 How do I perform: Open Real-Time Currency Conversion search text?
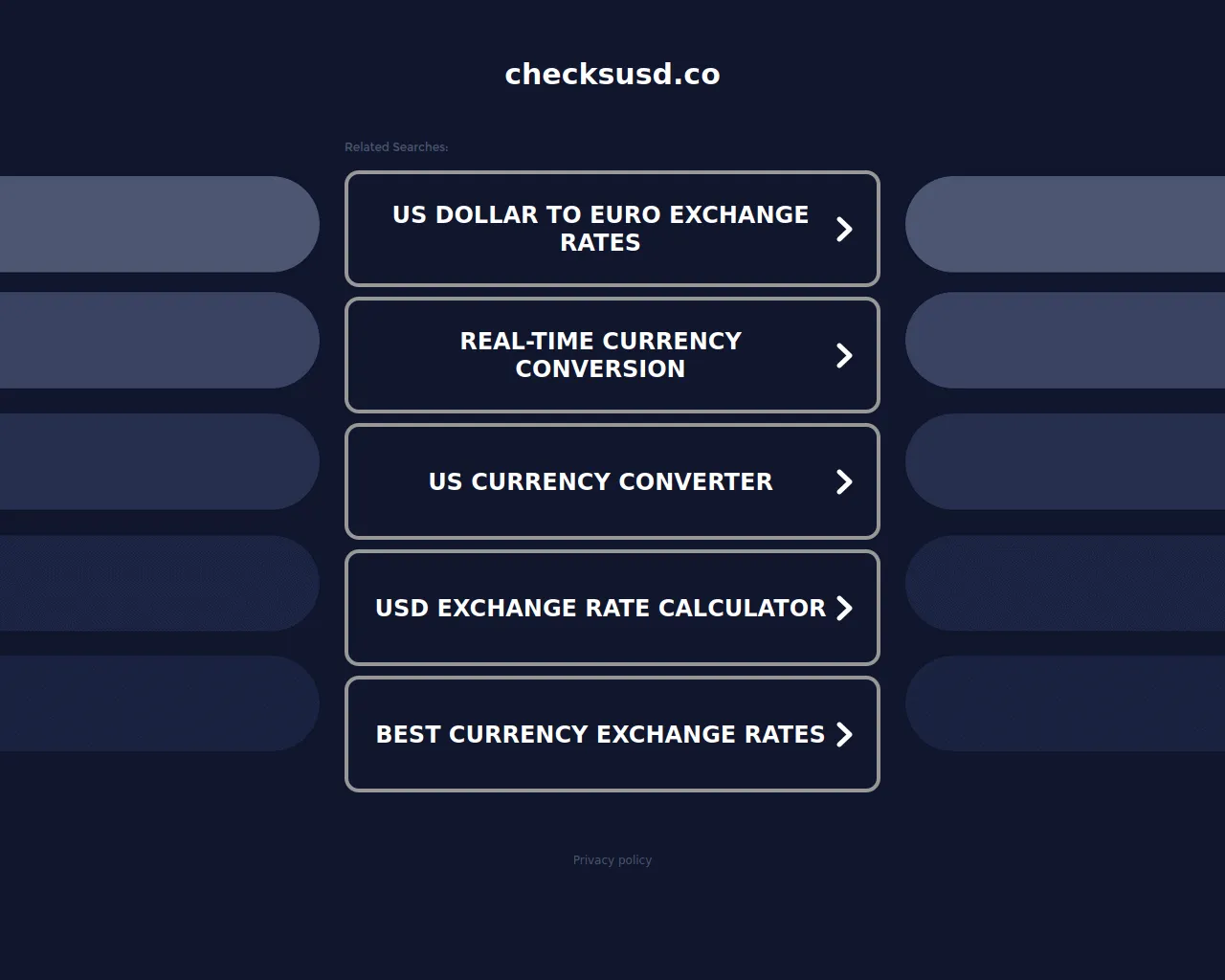[x=600, y=355]
